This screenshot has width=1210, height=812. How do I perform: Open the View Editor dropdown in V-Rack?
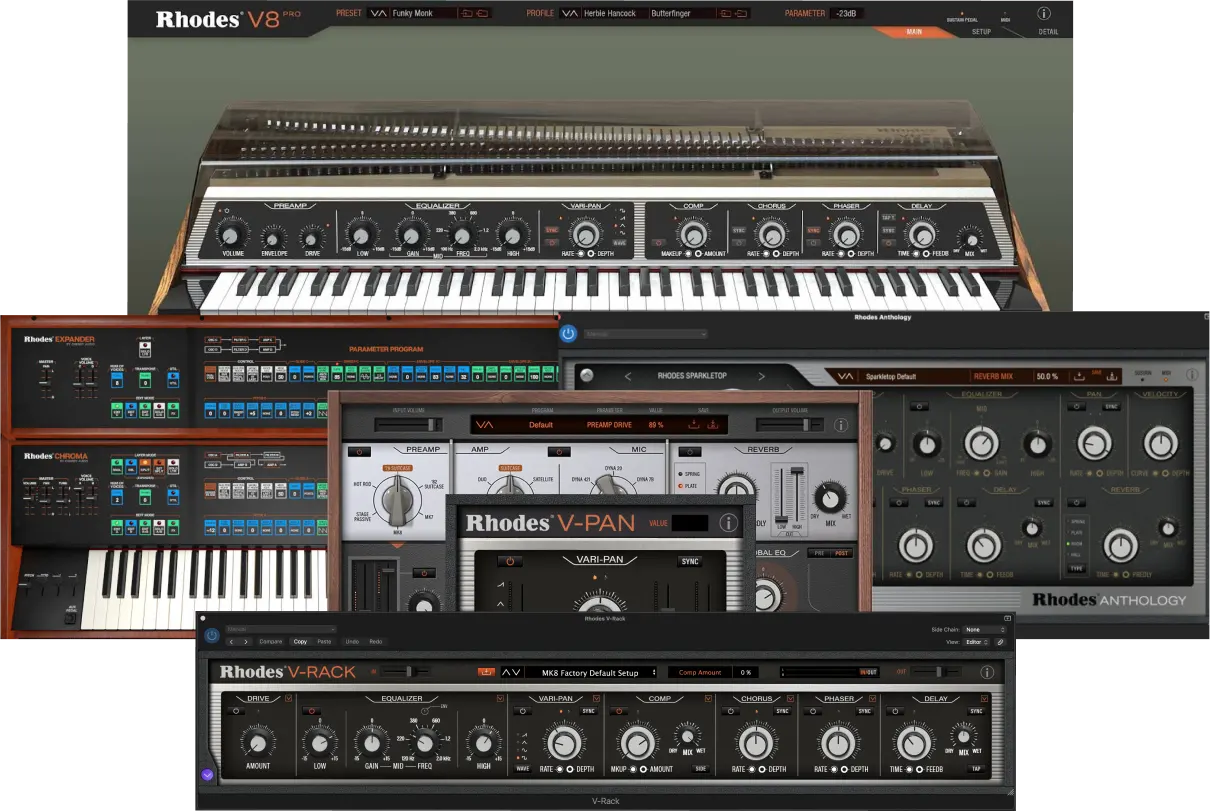coord(975,643)
